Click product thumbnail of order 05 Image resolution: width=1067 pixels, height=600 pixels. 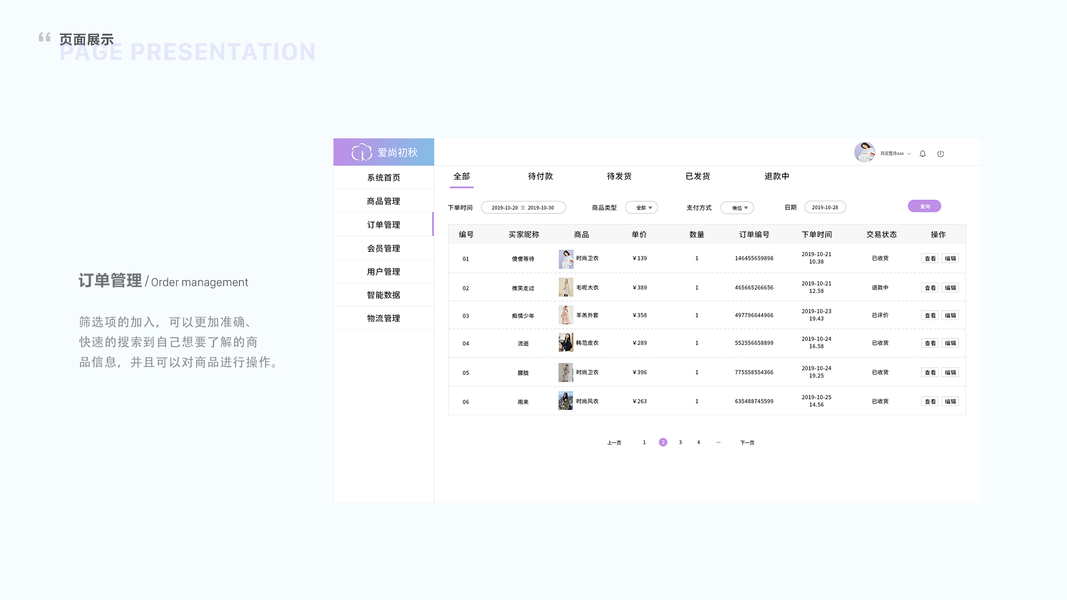click(565, 372)
